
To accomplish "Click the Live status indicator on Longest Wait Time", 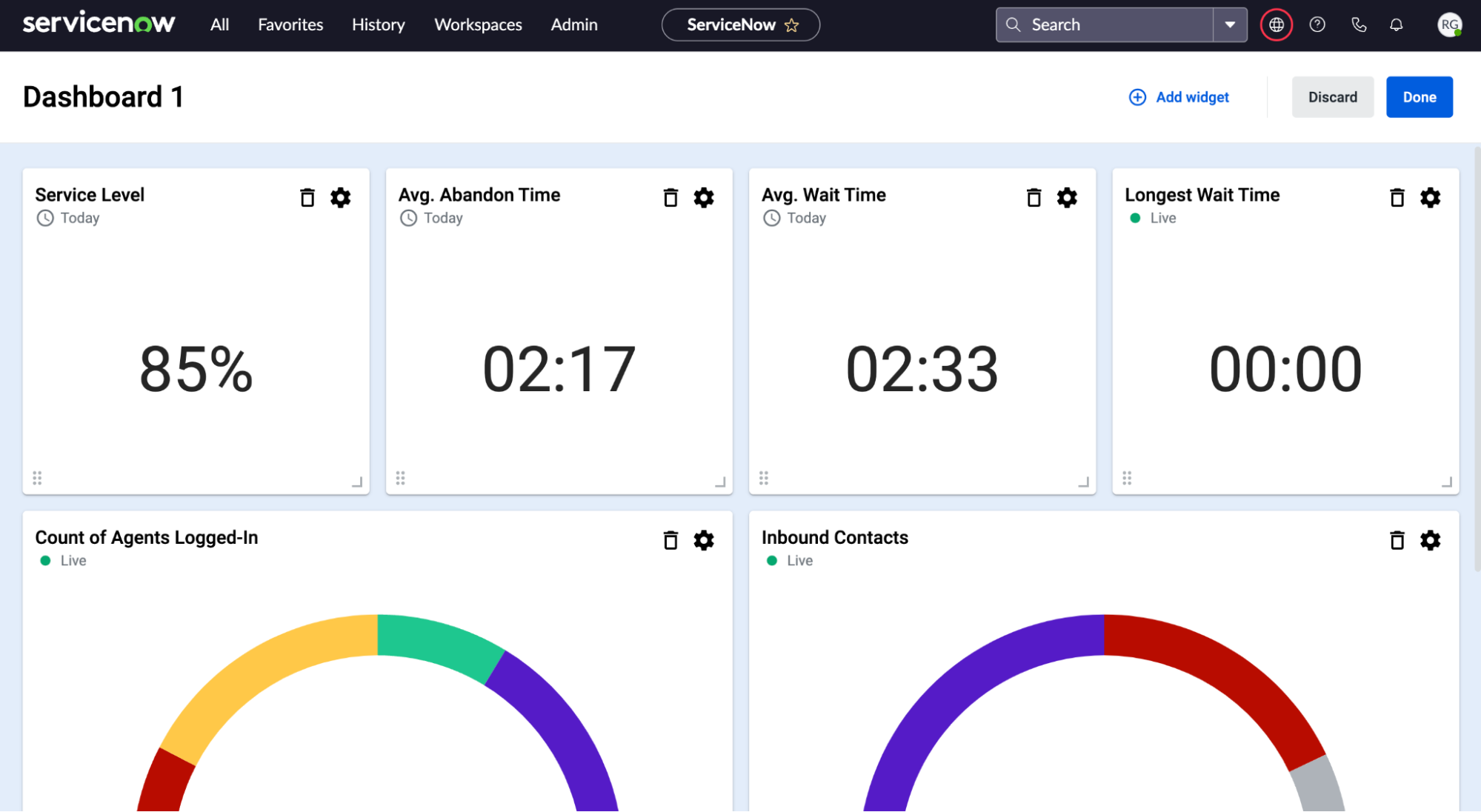I will (1135, 218).
